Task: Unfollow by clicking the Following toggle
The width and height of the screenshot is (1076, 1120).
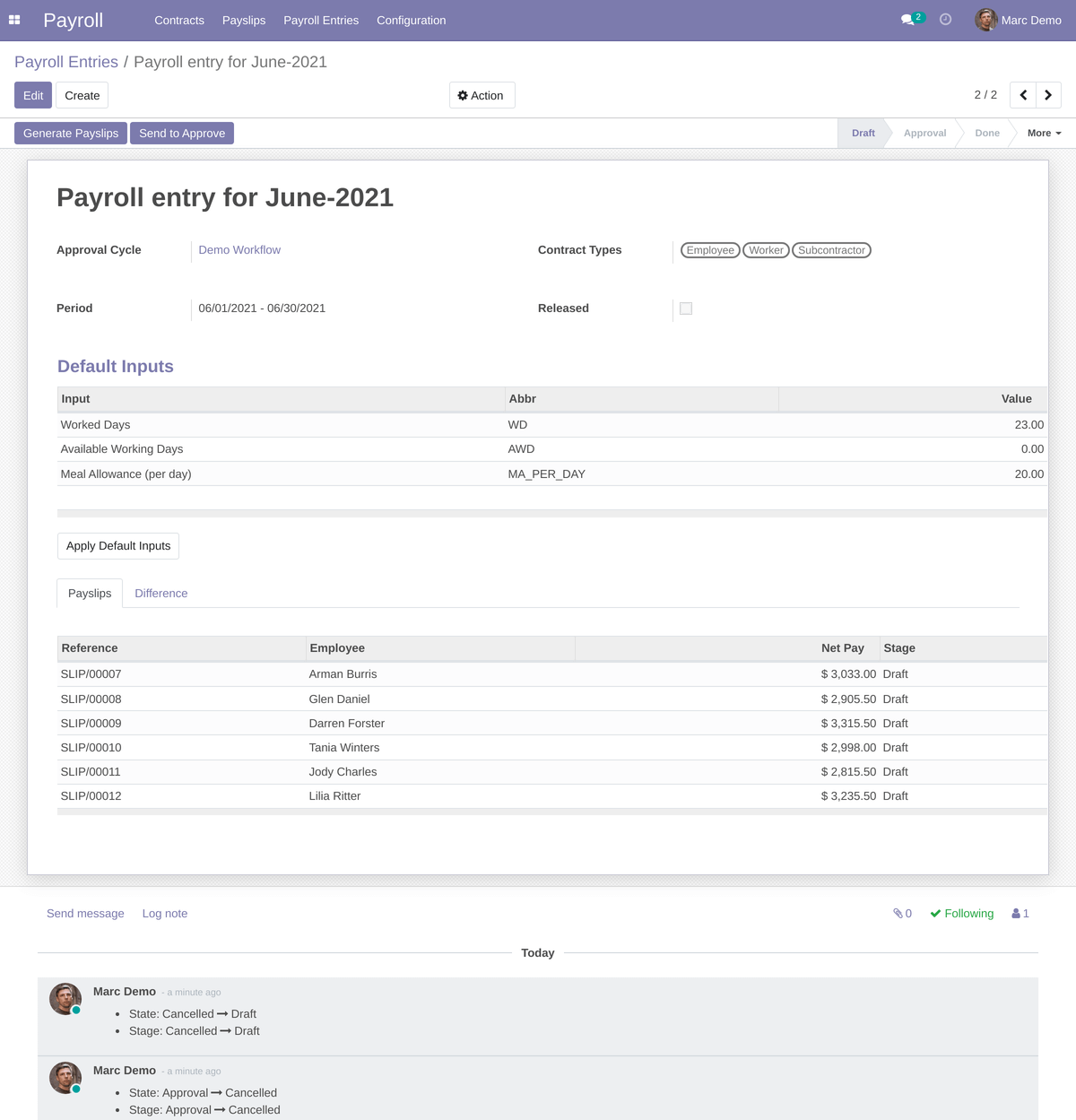Action: click(x=961, y=913)
